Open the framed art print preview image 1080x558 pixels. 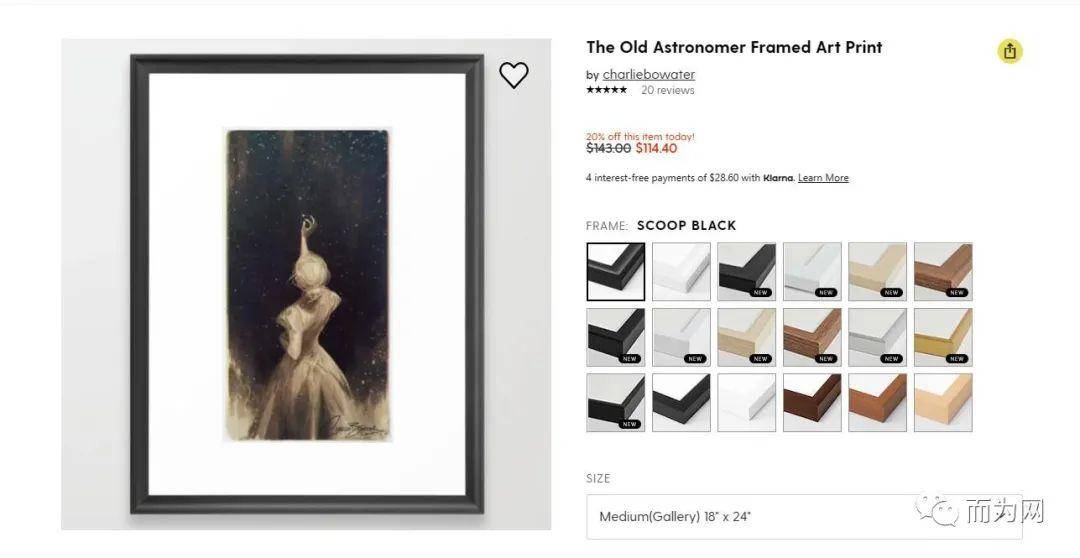[x=307, y=284]
